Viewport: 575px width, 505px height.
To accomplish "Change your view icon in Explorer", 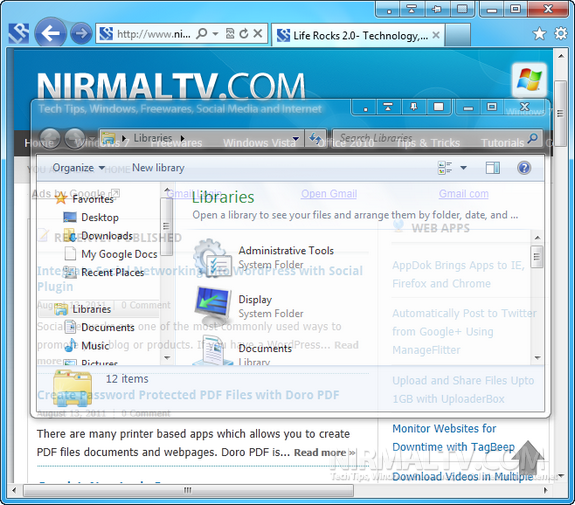I will 445,168.
